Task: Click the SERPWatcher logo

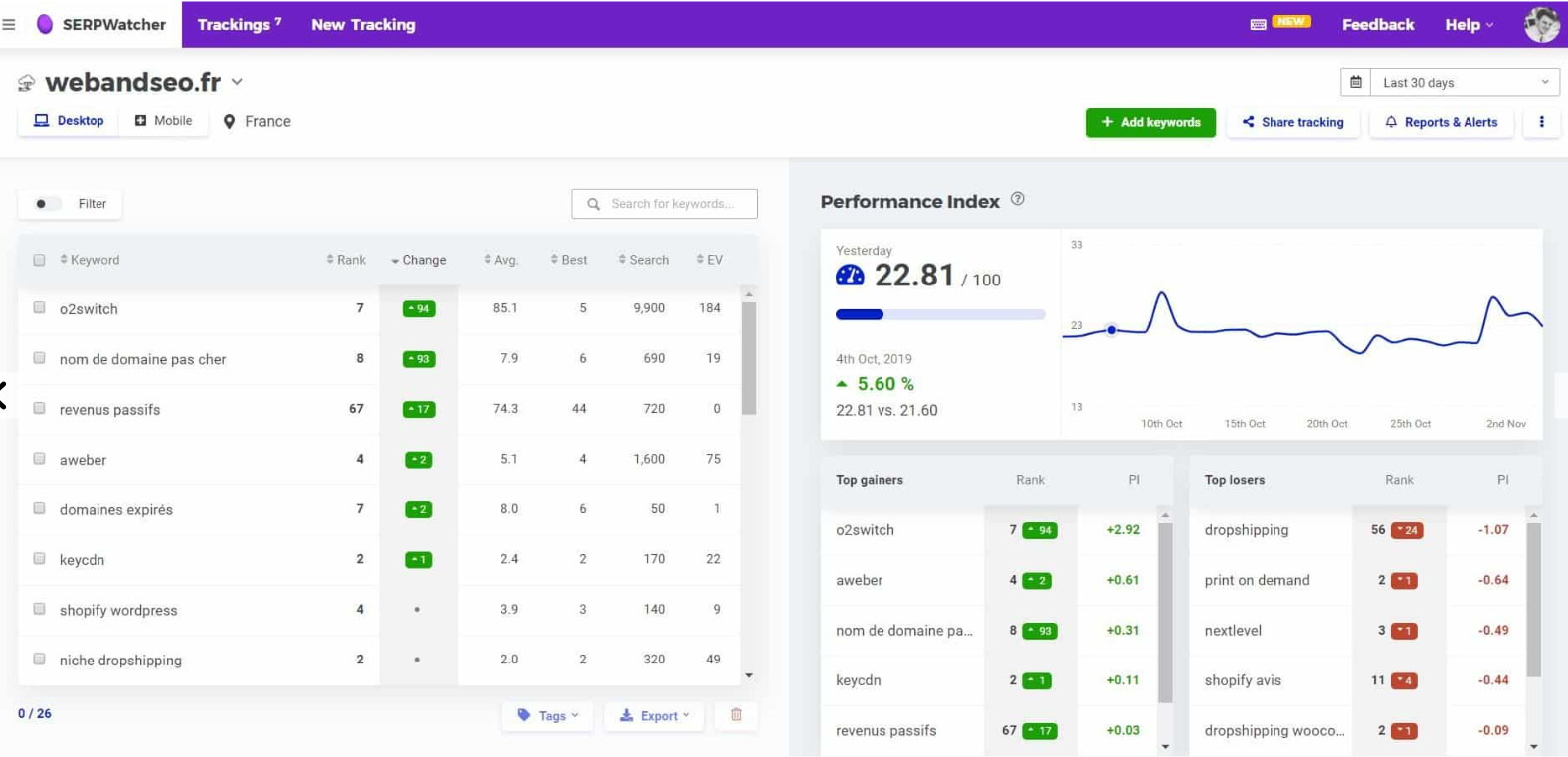Action: pyautogui.click(x=100, y=24)
